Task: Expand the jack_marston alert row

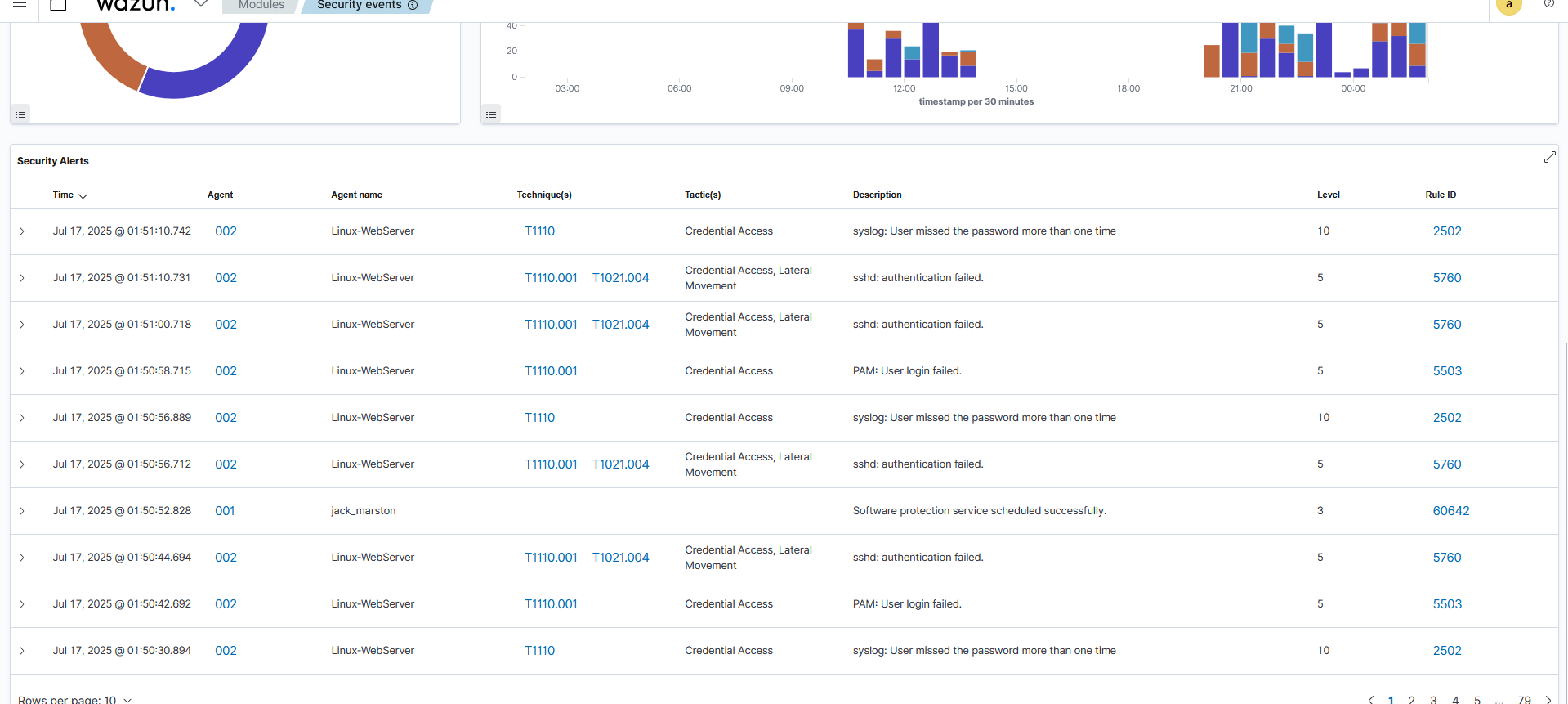Action: pyautogui.click(x=22, y=511)
